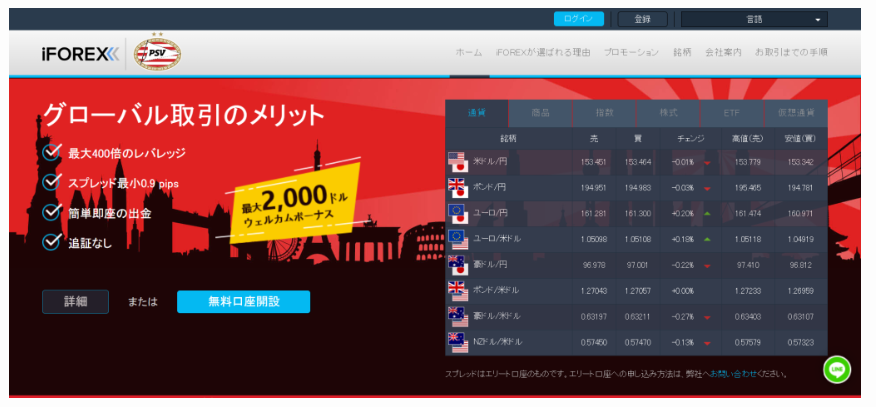Click the red down arrow in 豪ドル/米ドル row
876x407 pixels.
[x=707, y=318]
